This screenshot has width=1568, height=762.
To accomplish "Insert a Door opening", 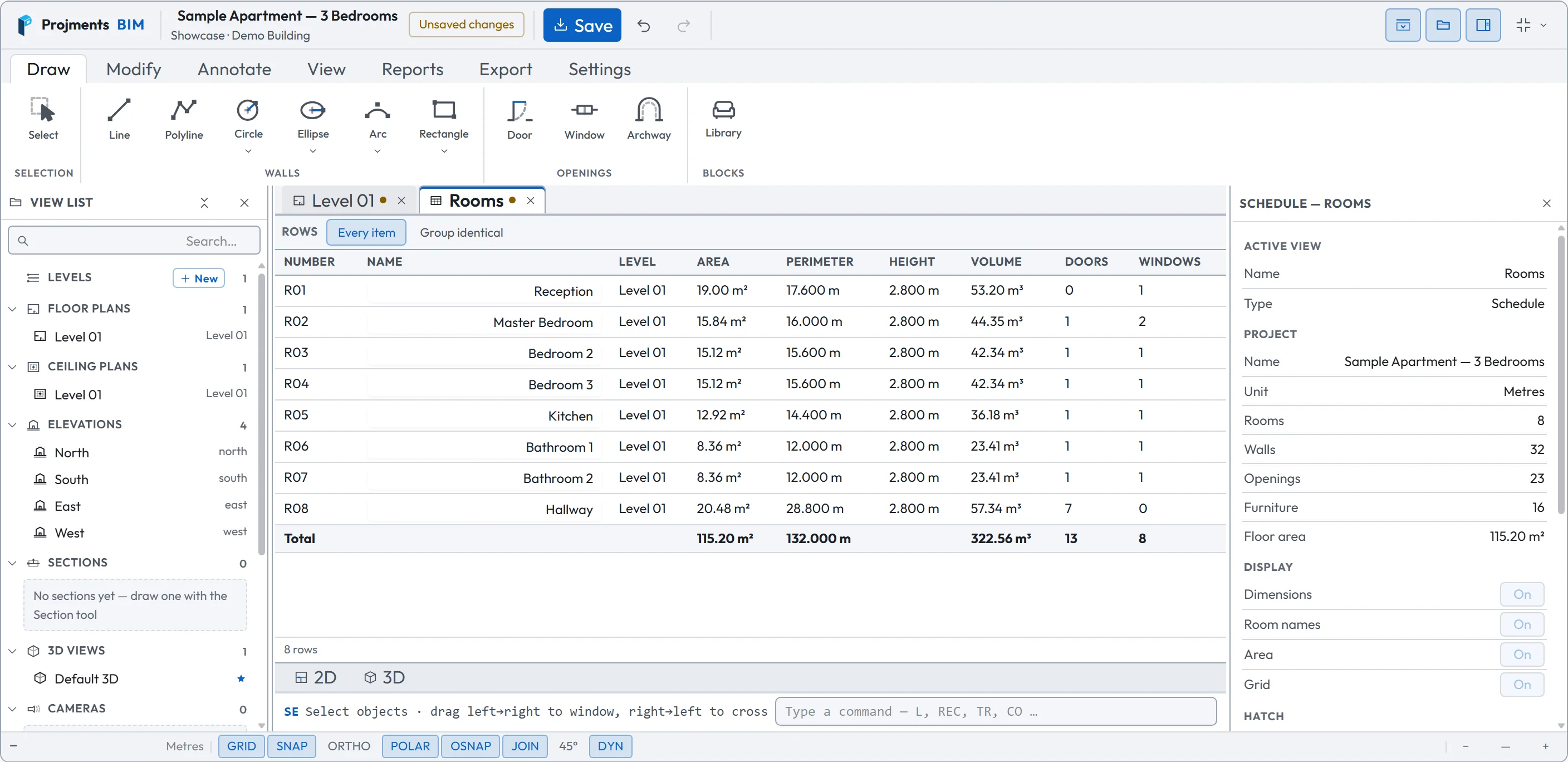I will 519,120.
